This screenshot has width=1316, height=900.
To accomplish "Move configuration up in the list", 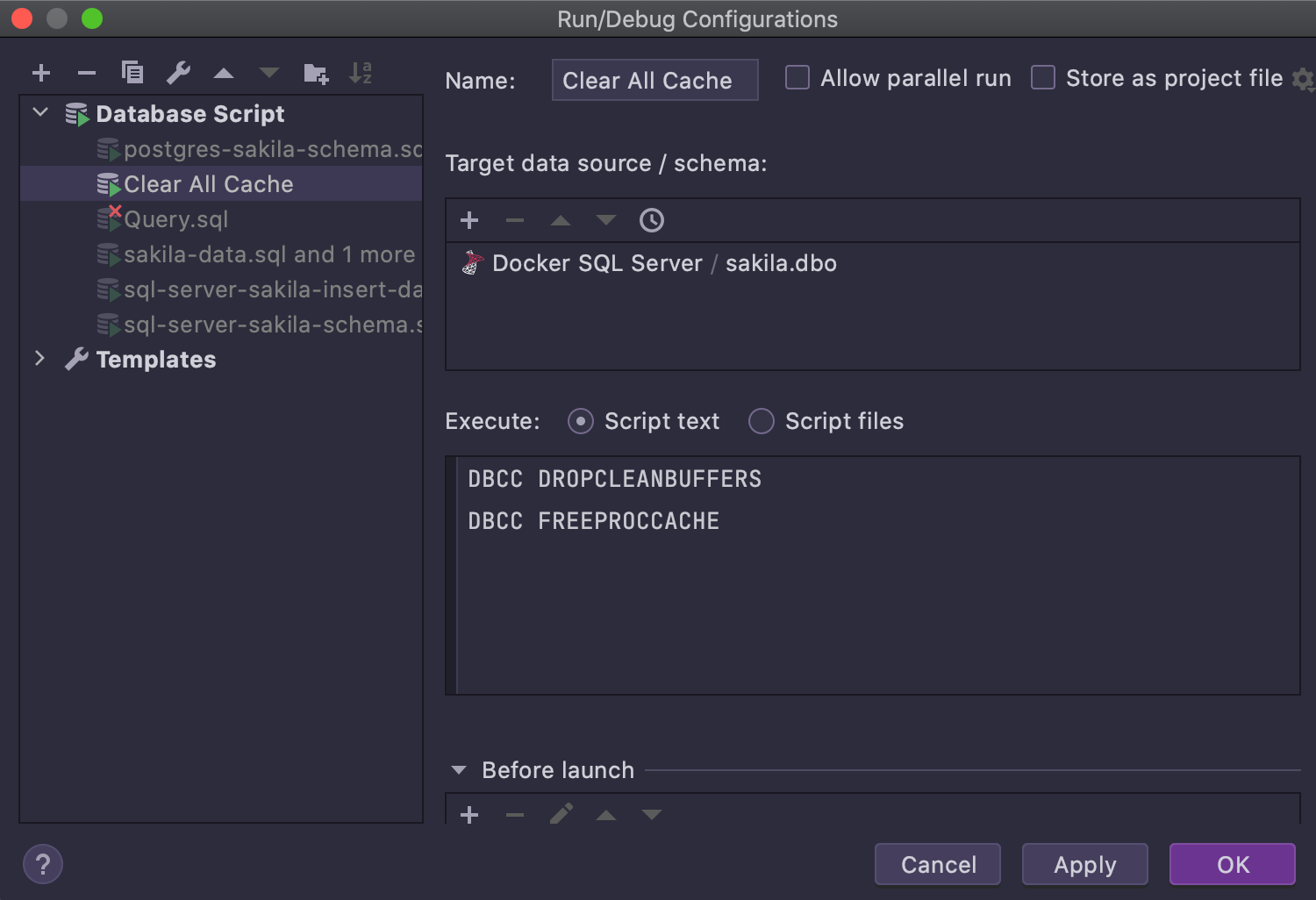I will [224, 73].
